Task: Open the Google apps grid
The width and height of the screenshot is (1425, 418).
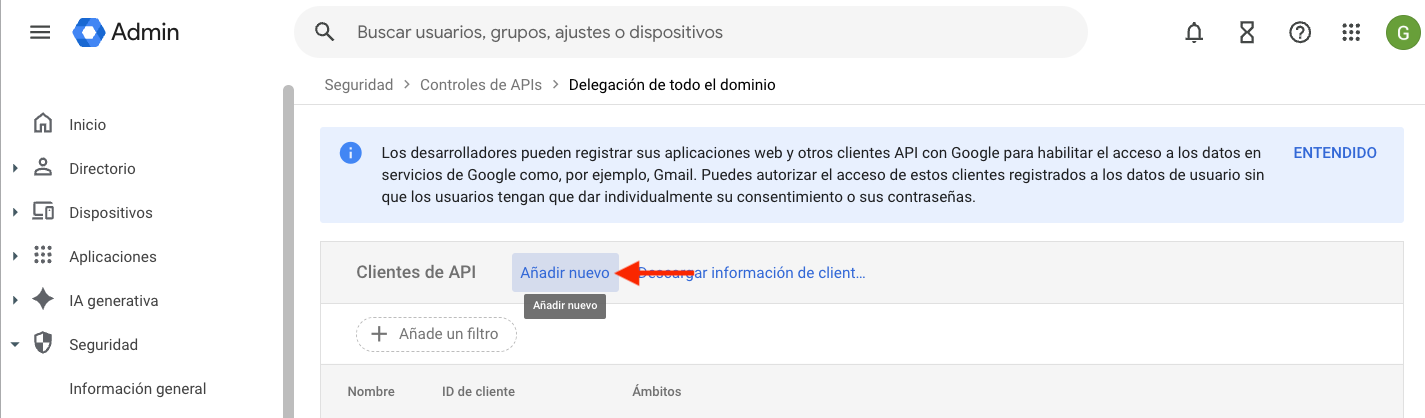Action: tap(1351, 33)
